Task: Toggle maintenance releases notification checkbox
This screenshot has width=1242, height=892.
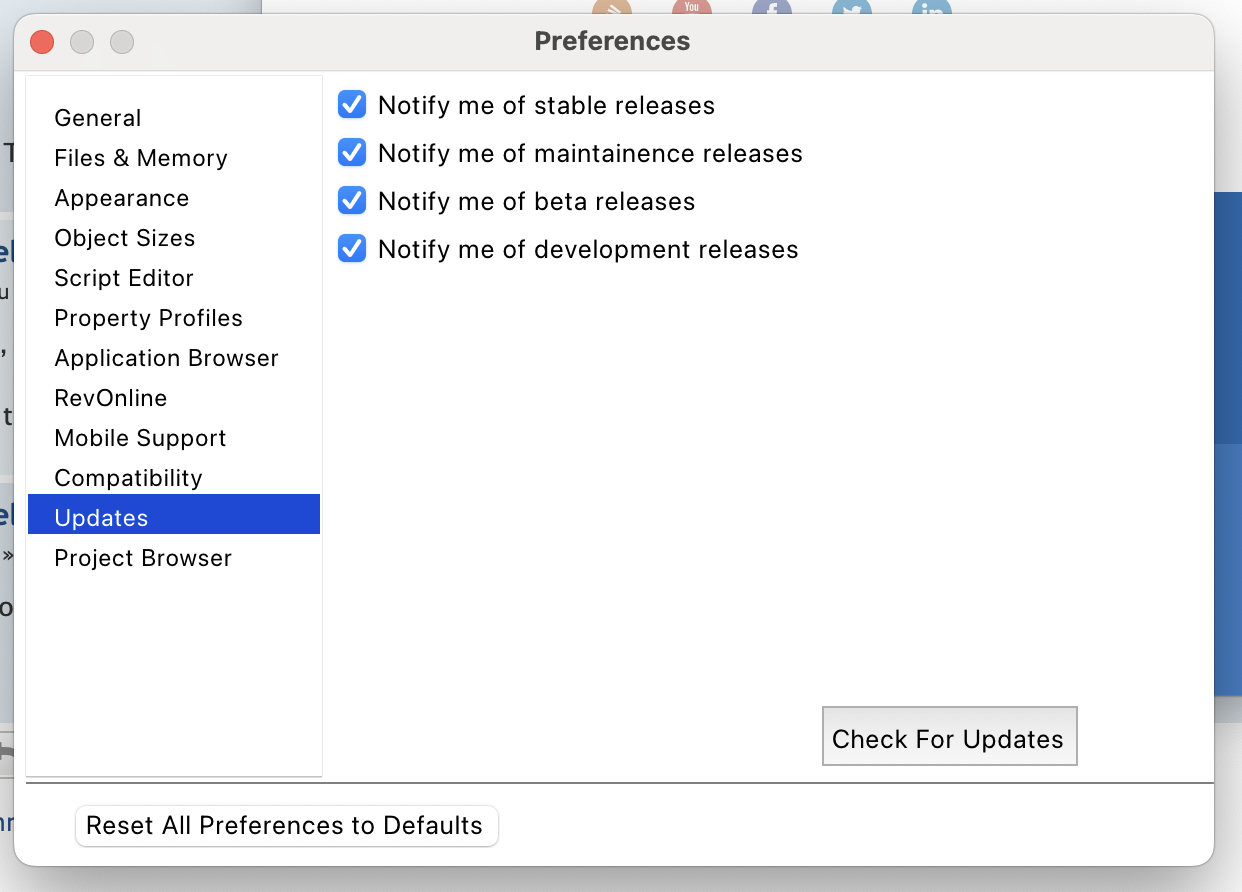Action: pos(352,153)
